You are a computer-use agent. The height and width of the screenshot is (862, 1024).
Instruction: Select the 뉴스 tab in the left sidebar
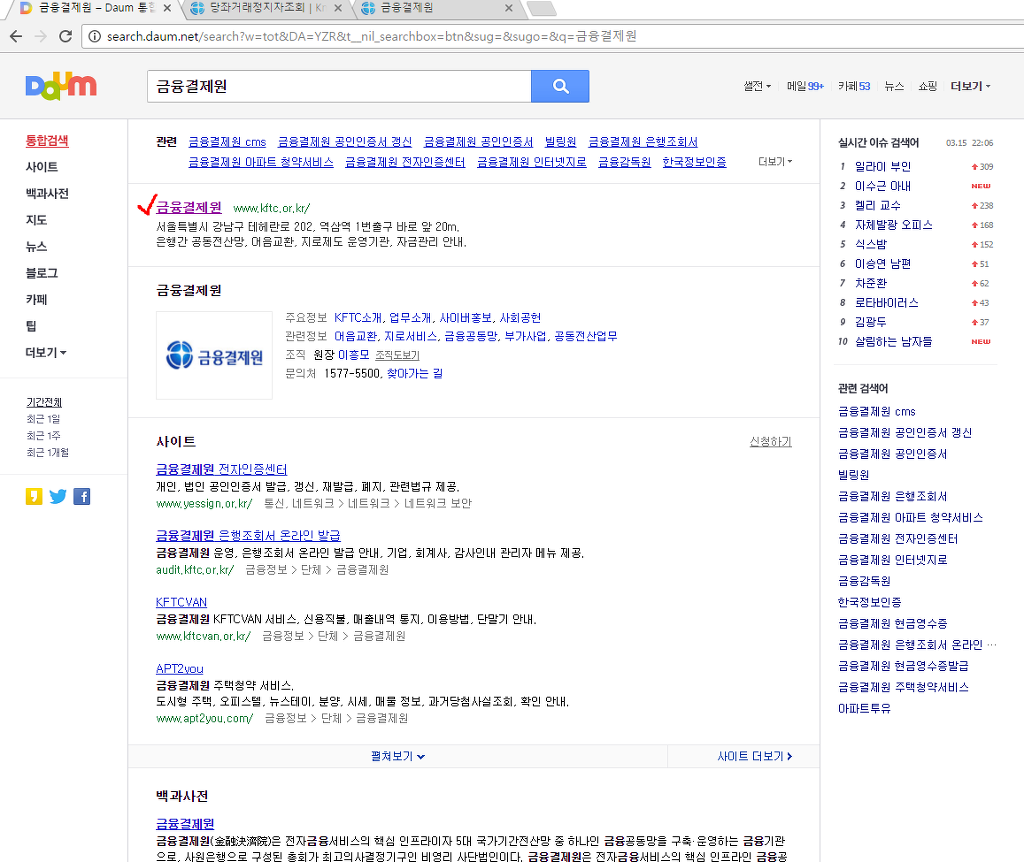point(36,246)
